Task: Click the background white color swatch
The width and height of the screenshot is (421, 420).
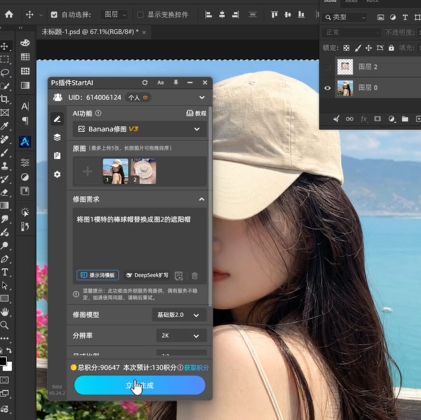Action: point(9,367)
